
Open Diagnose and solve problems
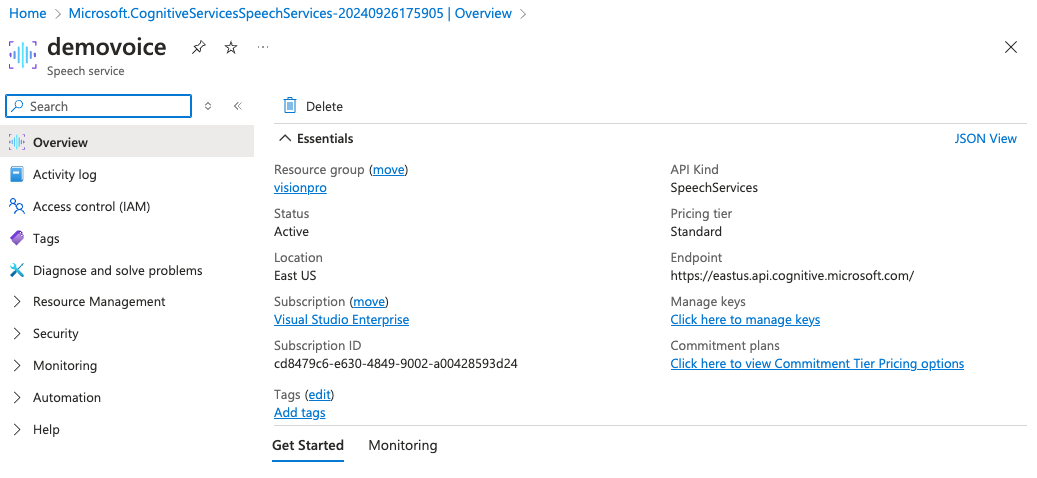coord(117,270)
